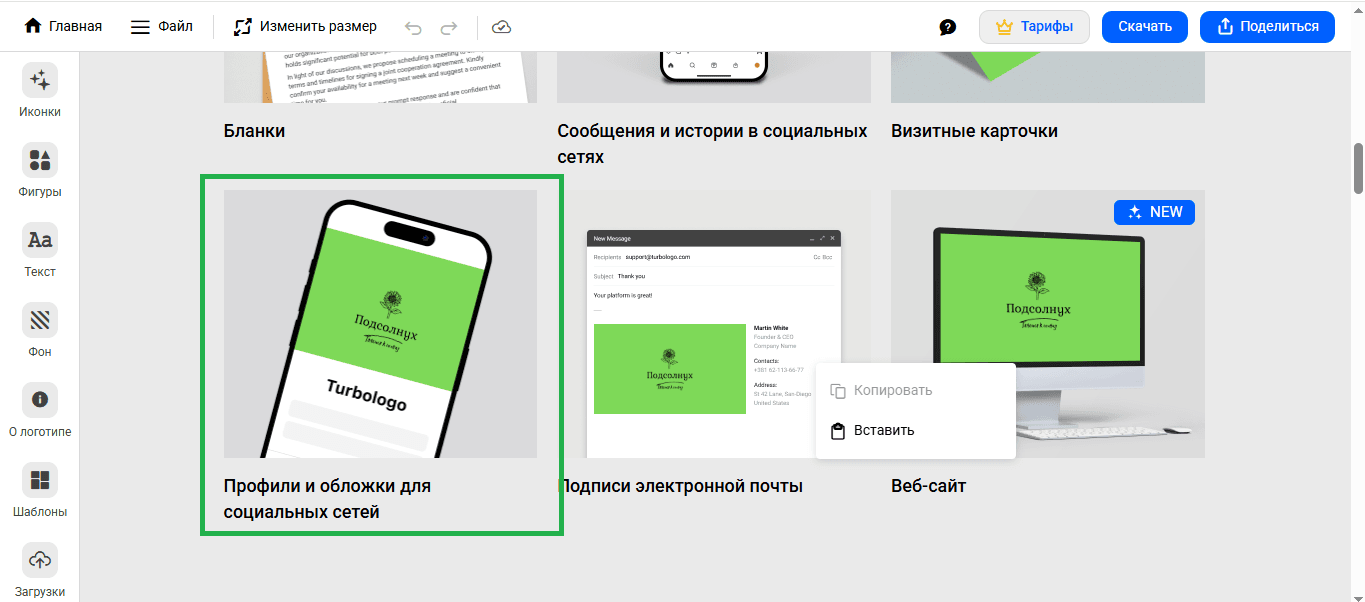Click the page vertical scrollbar thumb
The image size is (1365, 602).
1358,168
